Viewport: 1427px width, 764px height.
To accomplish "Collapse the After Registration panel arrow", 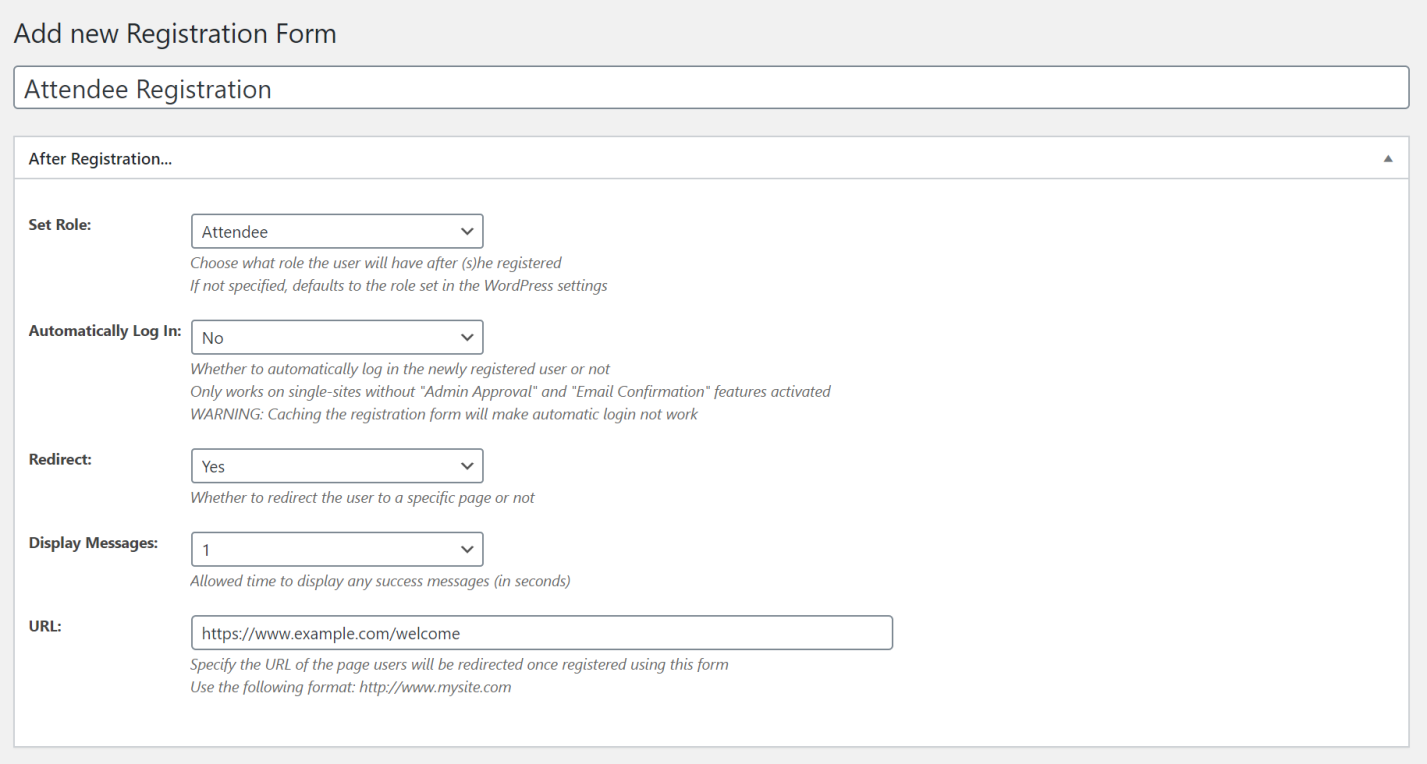I will pyautogui.click(x=1388, y=159).
